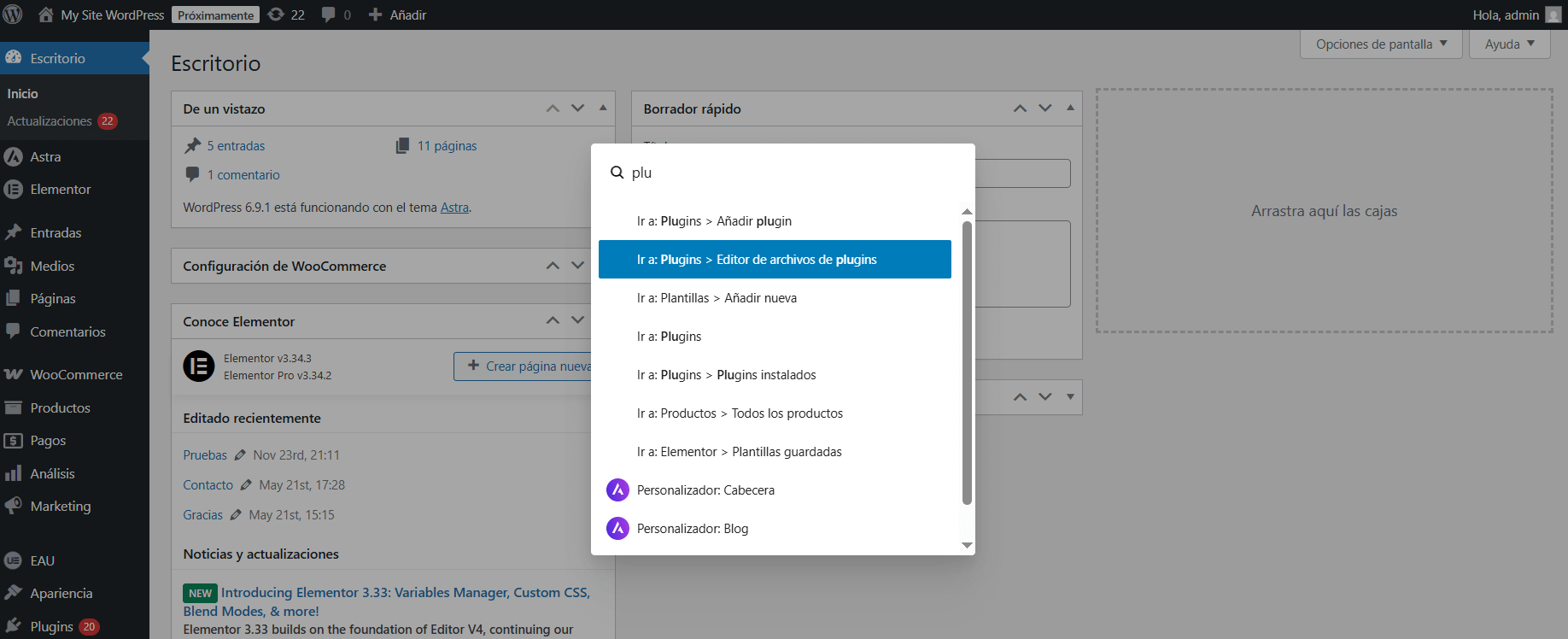The image size is (1568, 639).
Task: Open the '5 entradas' link
Action: click(x=236, y=146)
